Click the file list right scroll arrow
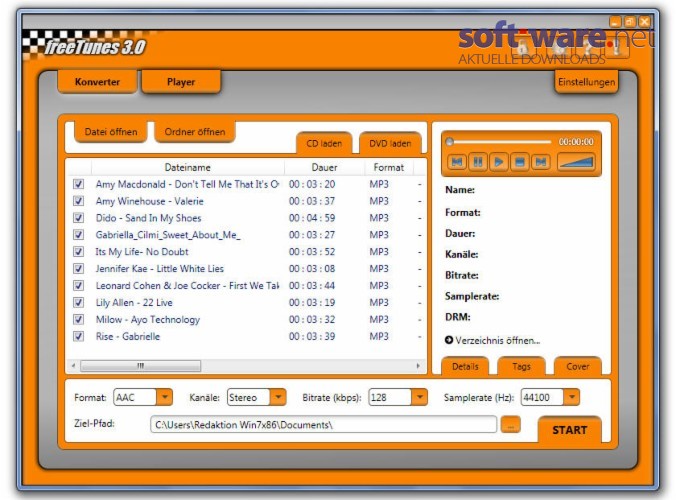The height and width of the screenshot is (500, 676). 418,366
